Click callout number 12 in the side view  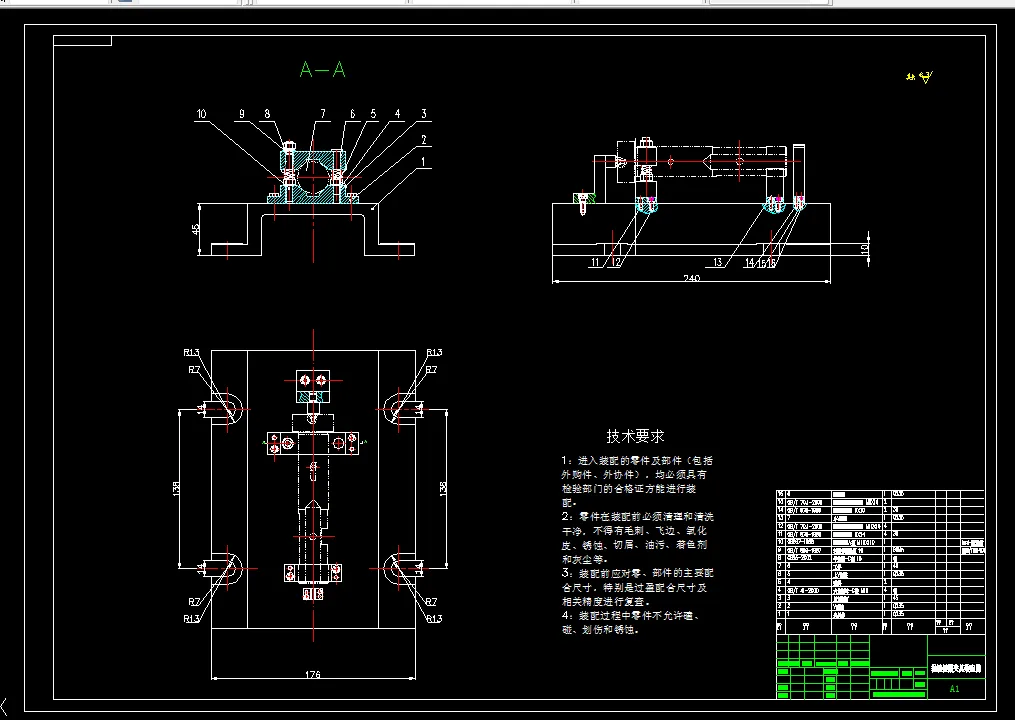(x=616, y=262)
